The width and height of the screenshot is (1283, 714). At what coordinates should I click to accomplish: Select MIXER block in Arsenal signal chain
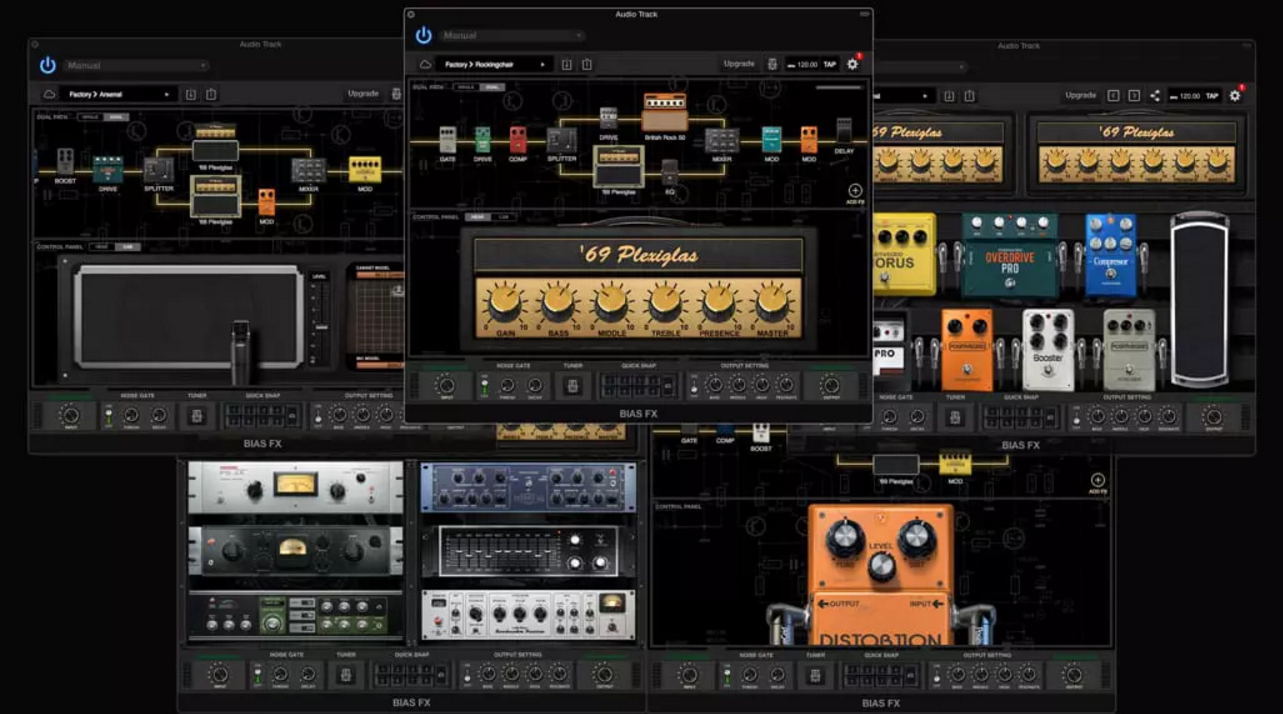(x=308, y=171)
